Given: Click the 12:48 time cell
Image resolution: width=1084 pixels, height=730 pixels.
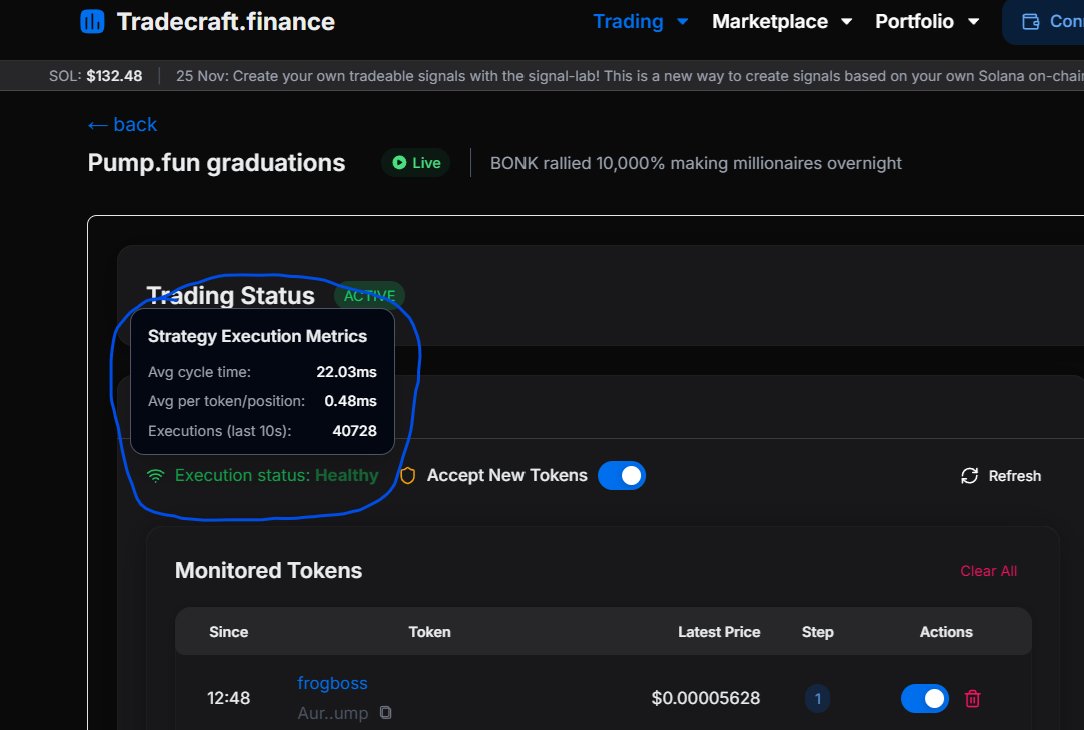Looking at the screenshot, I should point(228,698).
